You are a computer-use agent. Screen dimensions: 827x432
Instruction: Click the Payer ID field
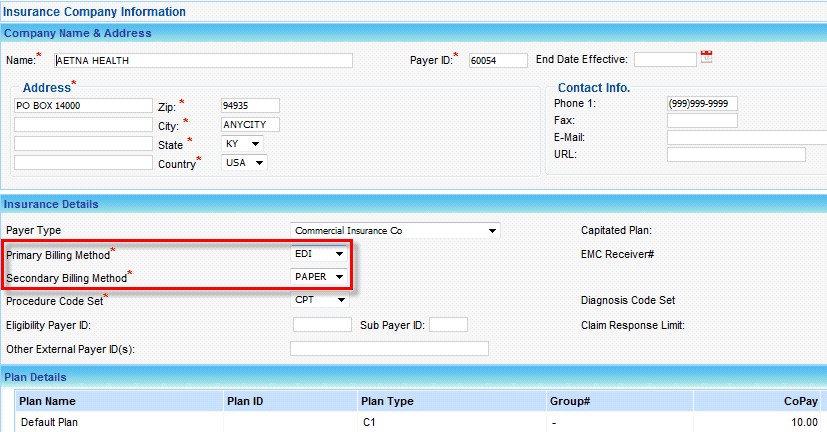(x=498, y=60)
